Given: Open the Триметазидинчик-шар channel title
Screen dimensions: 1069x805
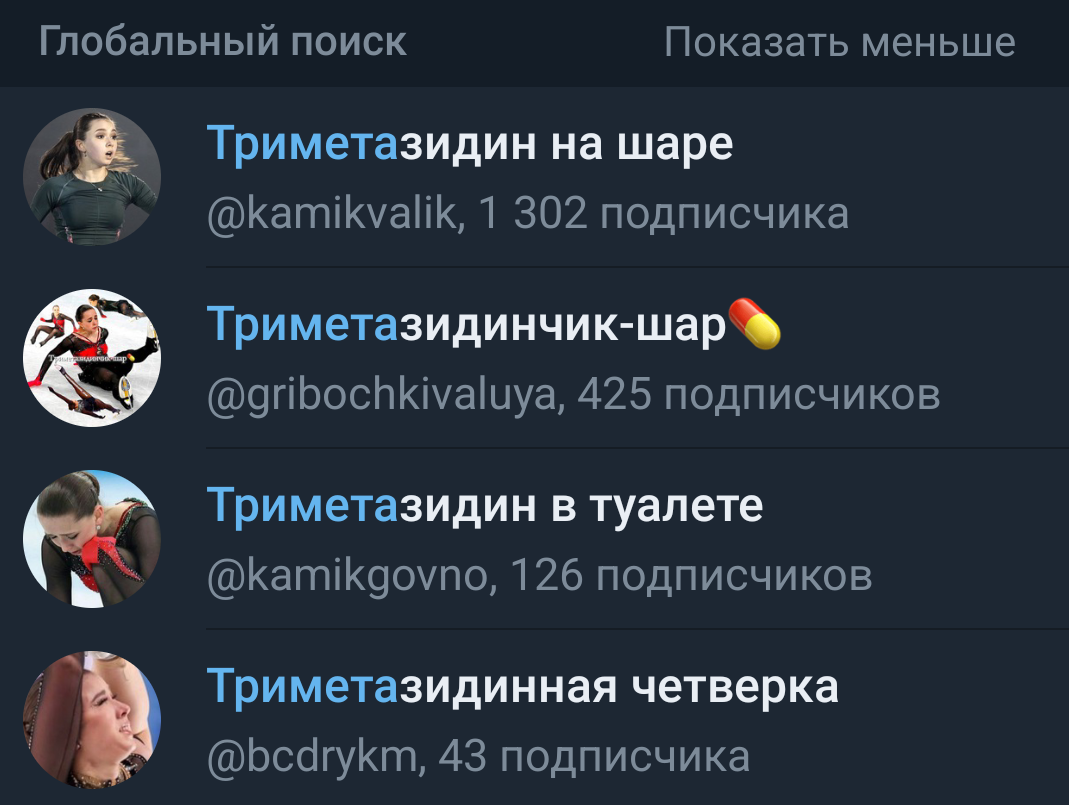Looking at the screenshot, I should coord(466,324).
